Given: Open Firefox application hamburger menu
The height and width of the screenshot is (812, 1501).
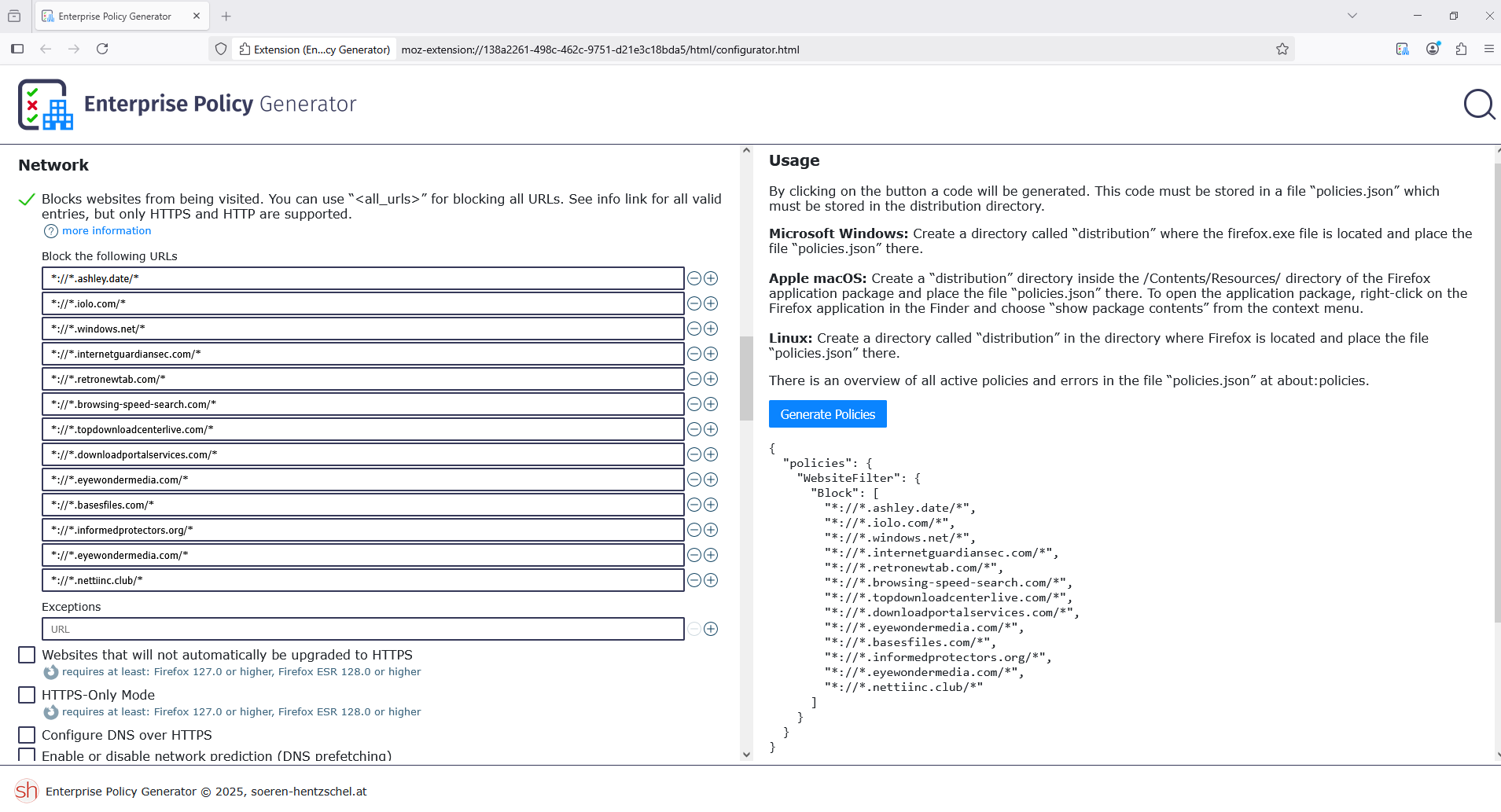Looking at the screenshot, I should (1488, 49).
